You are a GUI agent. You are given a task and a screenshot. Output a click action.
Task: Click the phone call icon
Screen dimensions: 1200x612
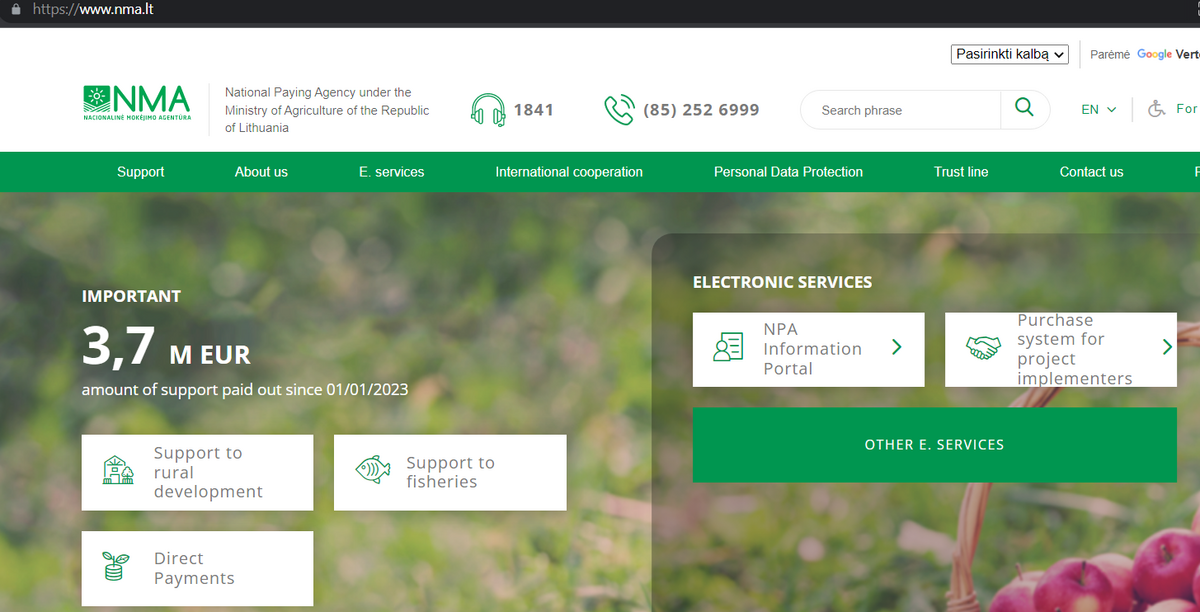click(619, 110)
